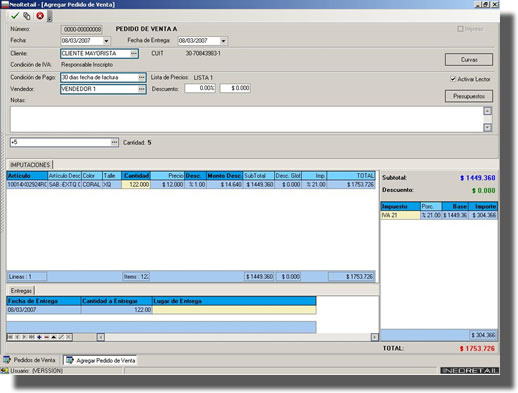This screenshot has width=518, height=393.
Task: Click the TOTAL column header
Action: pos(351,176)
